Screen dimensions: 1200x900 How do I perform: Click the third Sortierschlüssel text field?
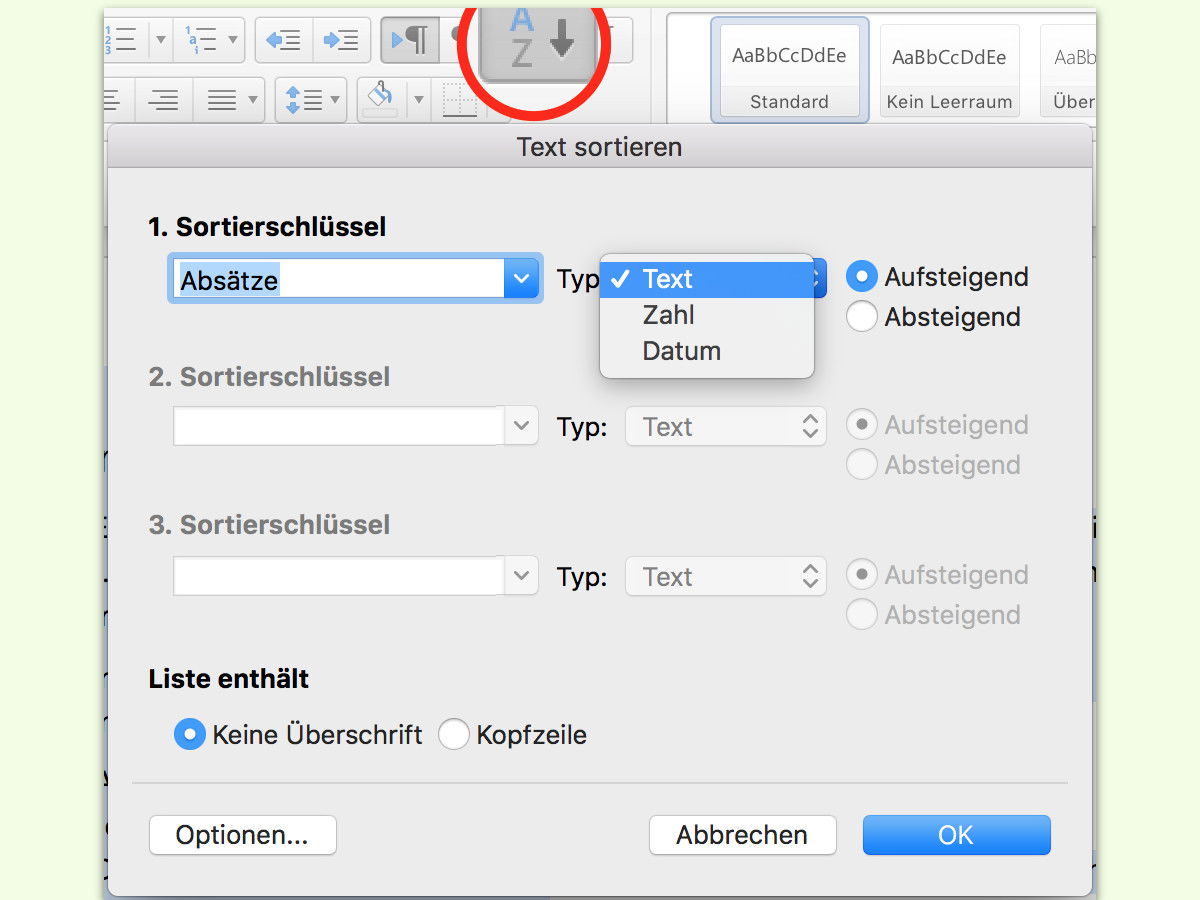click(338, 576)
